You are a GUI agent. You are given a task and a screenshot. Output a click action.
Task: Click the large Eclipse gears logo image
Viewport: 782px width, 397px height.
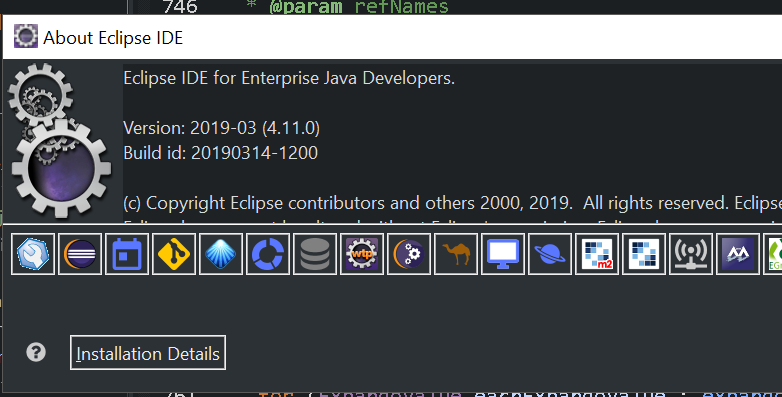pyautogui.click(x=60, y=141)
